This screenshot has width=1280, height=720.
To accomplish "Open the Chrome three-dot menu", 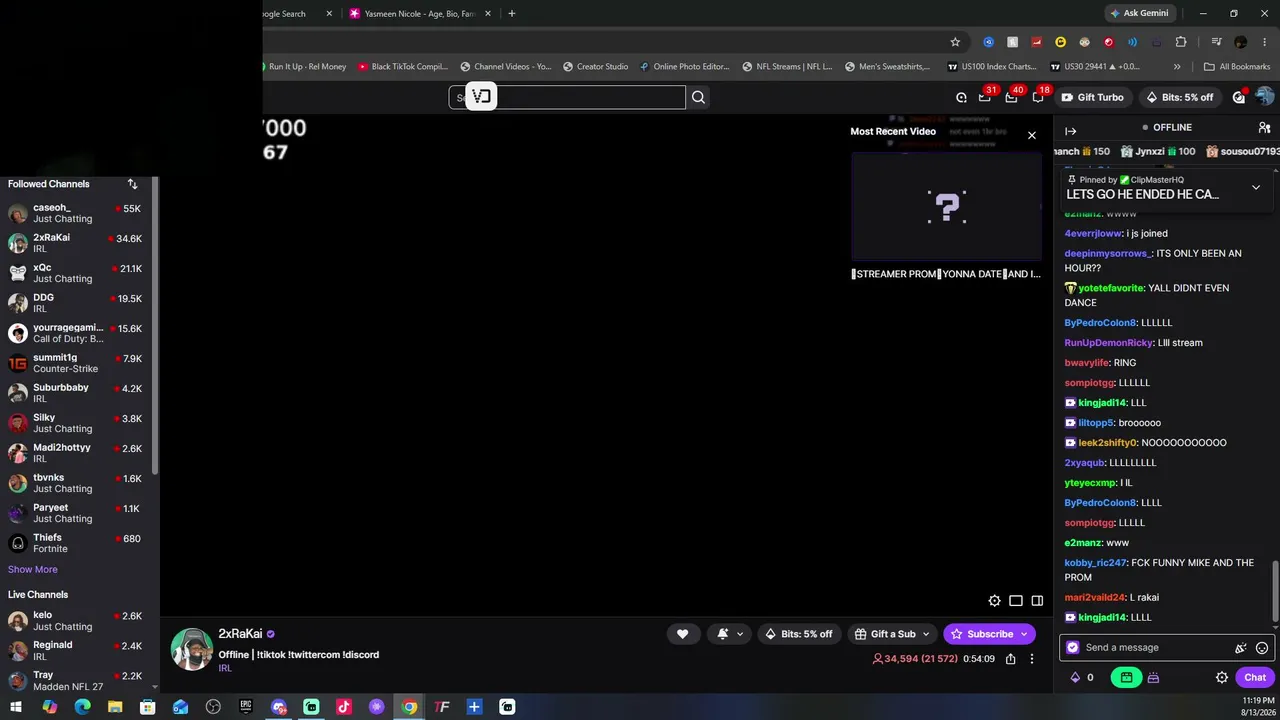I will tap(1264, 42).
